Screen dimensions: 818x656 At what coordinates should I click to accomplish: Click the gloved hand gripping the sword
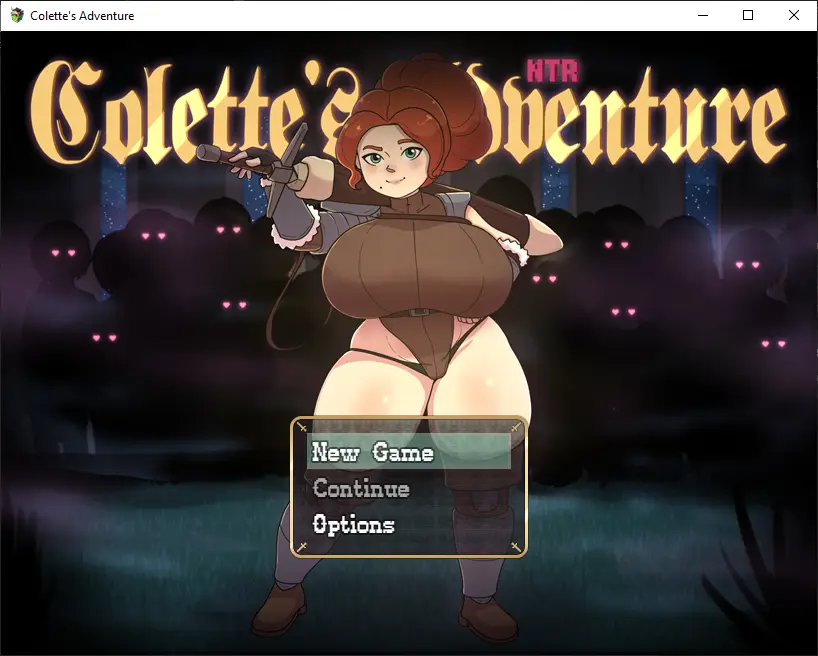255,160
